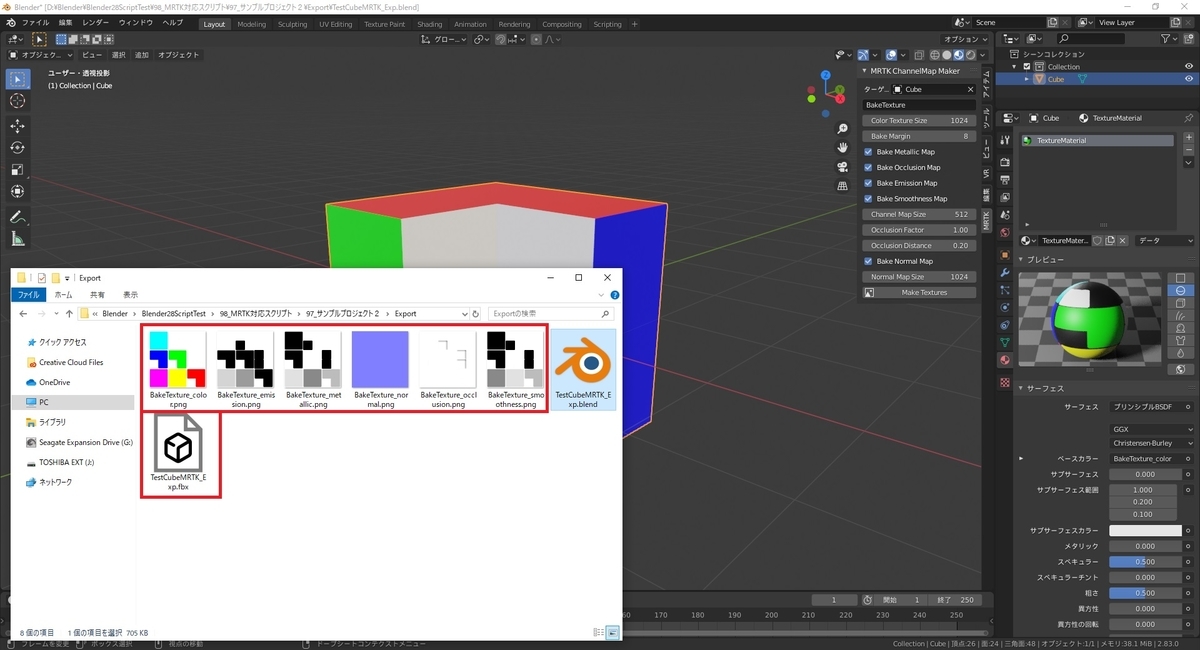Uncheck Bake Metallic Map
Viewport: 1200px width, 650px height.
pyautogui.click(x=868, y=152)
